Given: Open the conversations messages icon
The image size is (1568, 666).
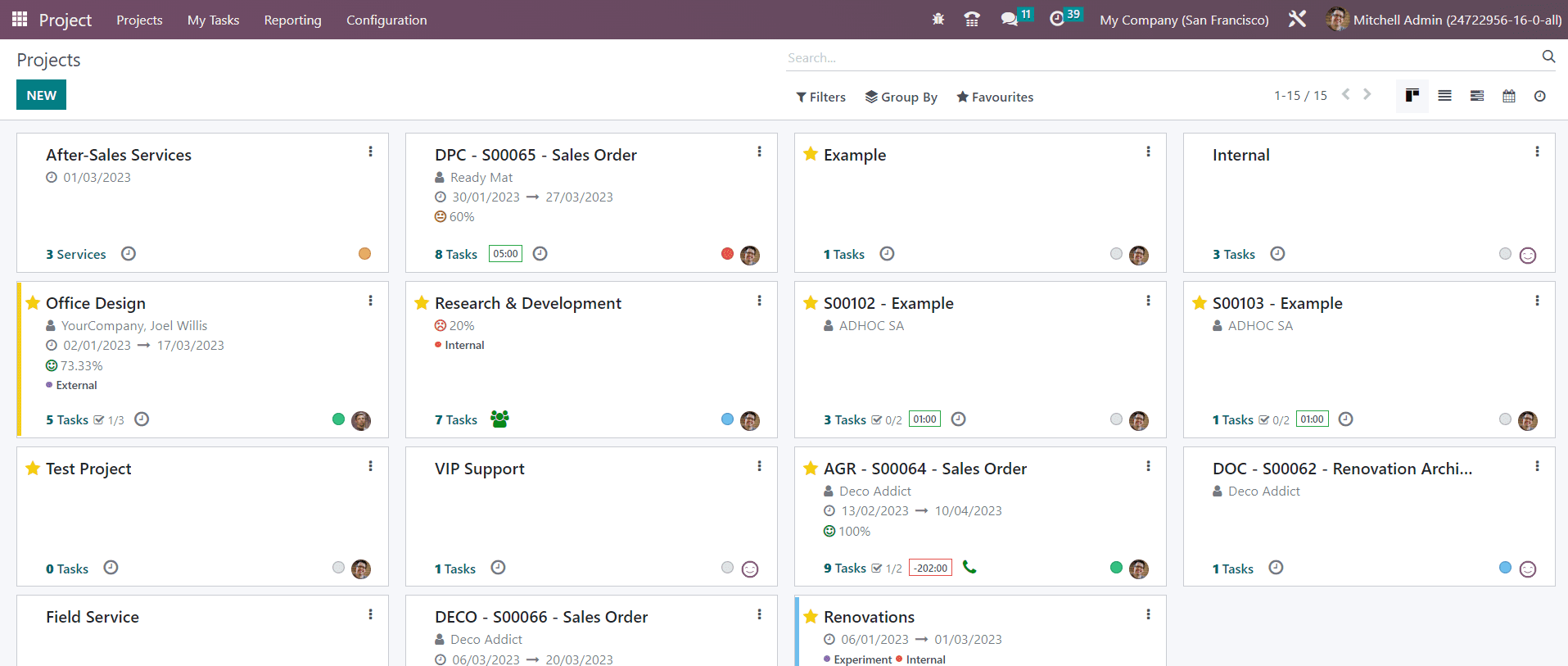Looking at the screenshot, I should tap(1009, 19).
